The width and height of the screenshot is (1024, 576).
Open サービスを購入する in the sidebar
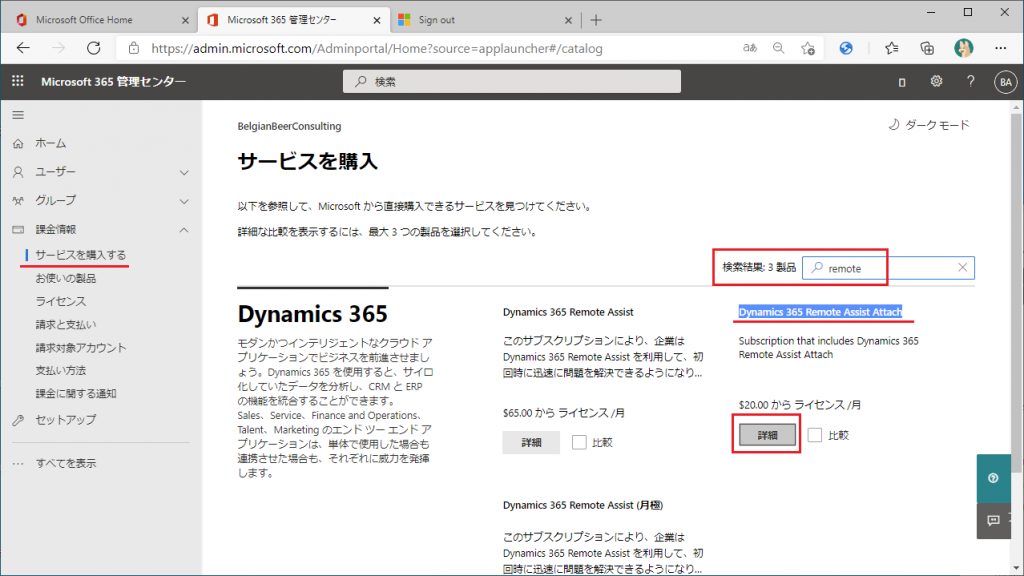tap(80, 255)
